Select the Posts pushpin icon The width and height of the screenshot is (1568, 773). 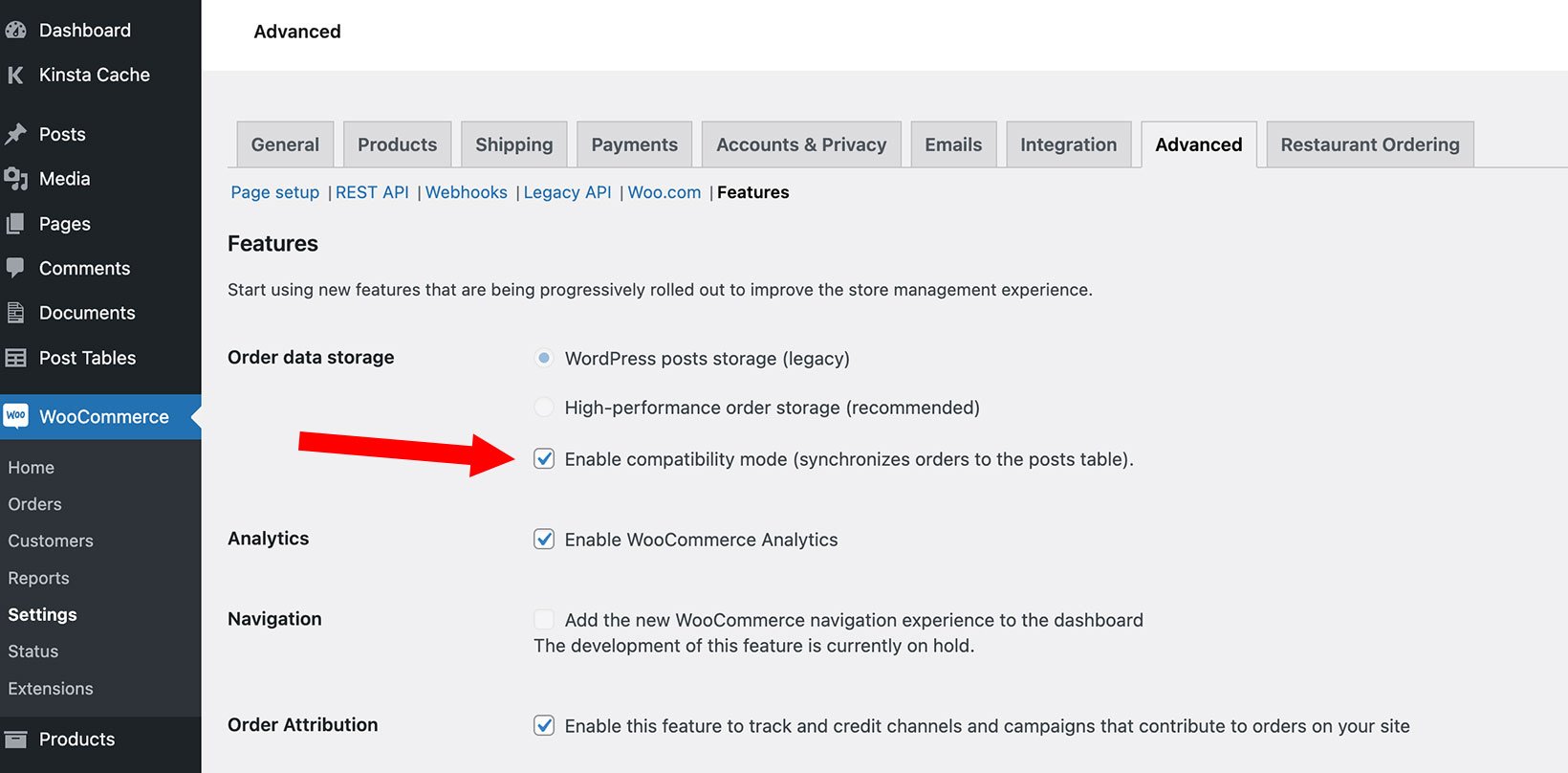click(x=16, y=134)
